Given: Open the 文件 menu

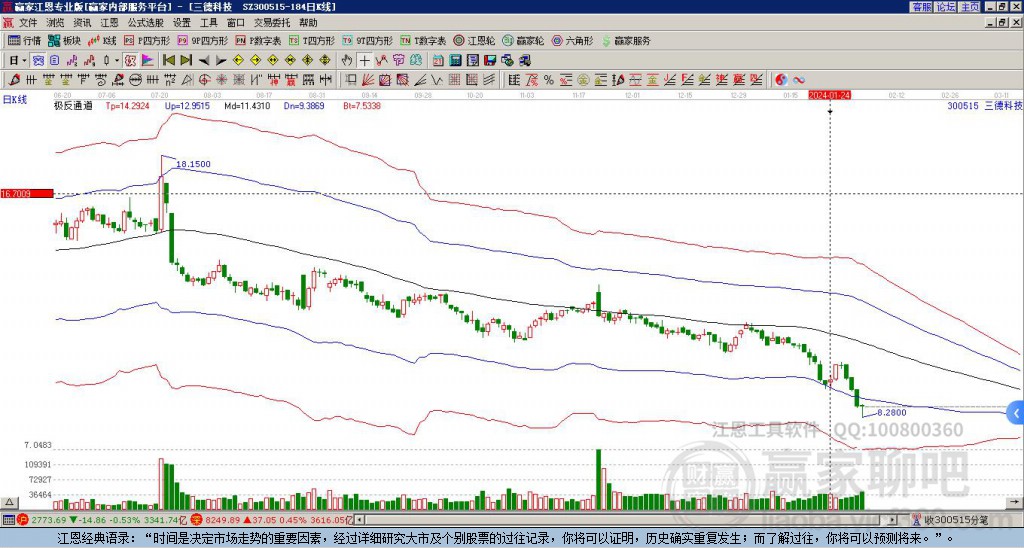Looking at the screenshot, I should tap(28, 23).
